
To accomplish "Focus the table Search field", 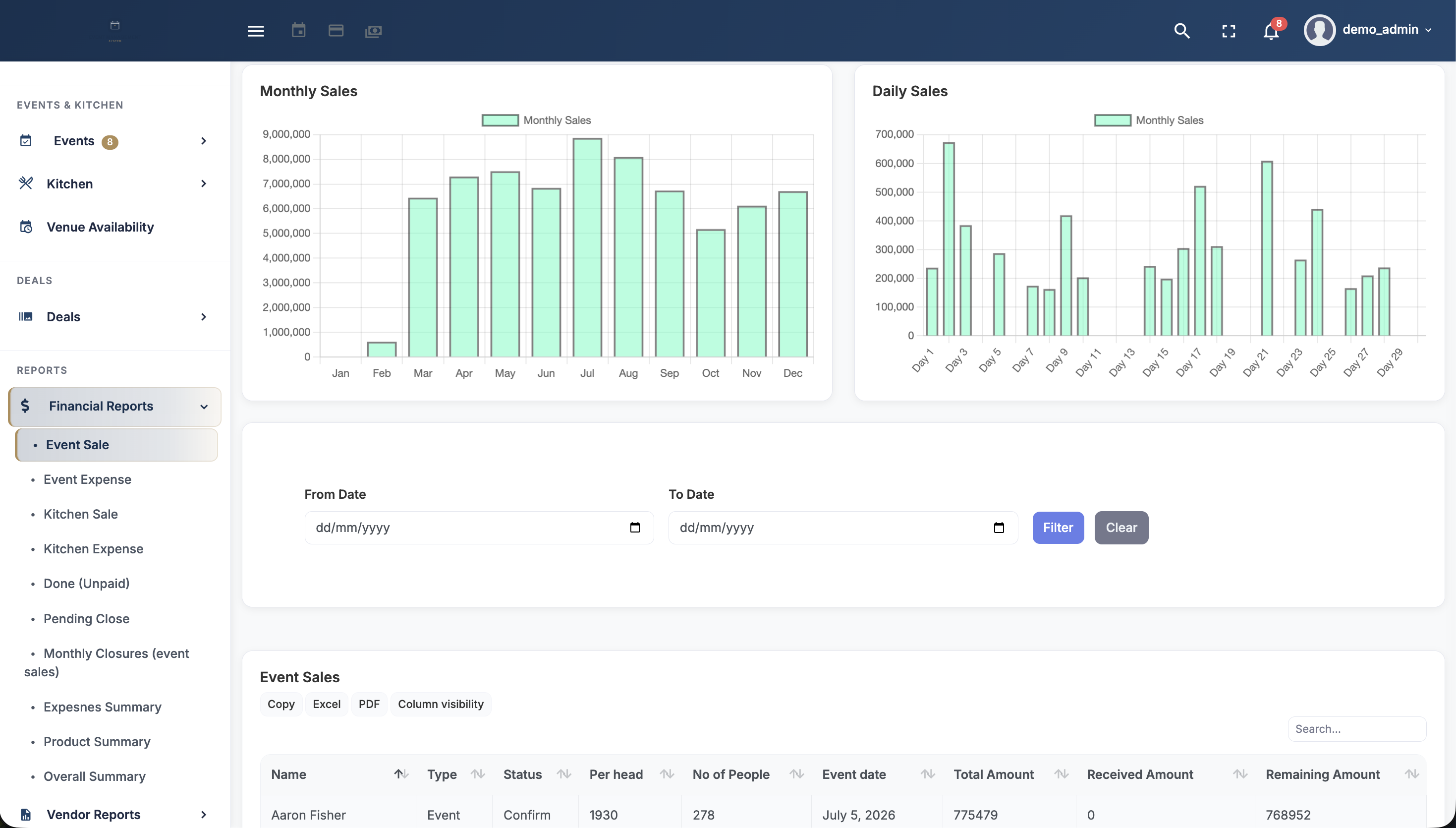I will (1356, 728).
